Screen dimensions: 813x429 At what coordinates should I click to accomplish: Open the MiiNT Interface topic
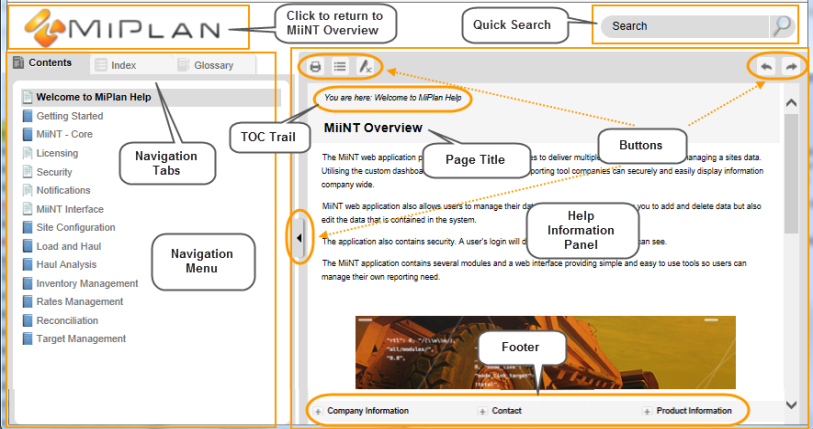[x=70, y=209]
